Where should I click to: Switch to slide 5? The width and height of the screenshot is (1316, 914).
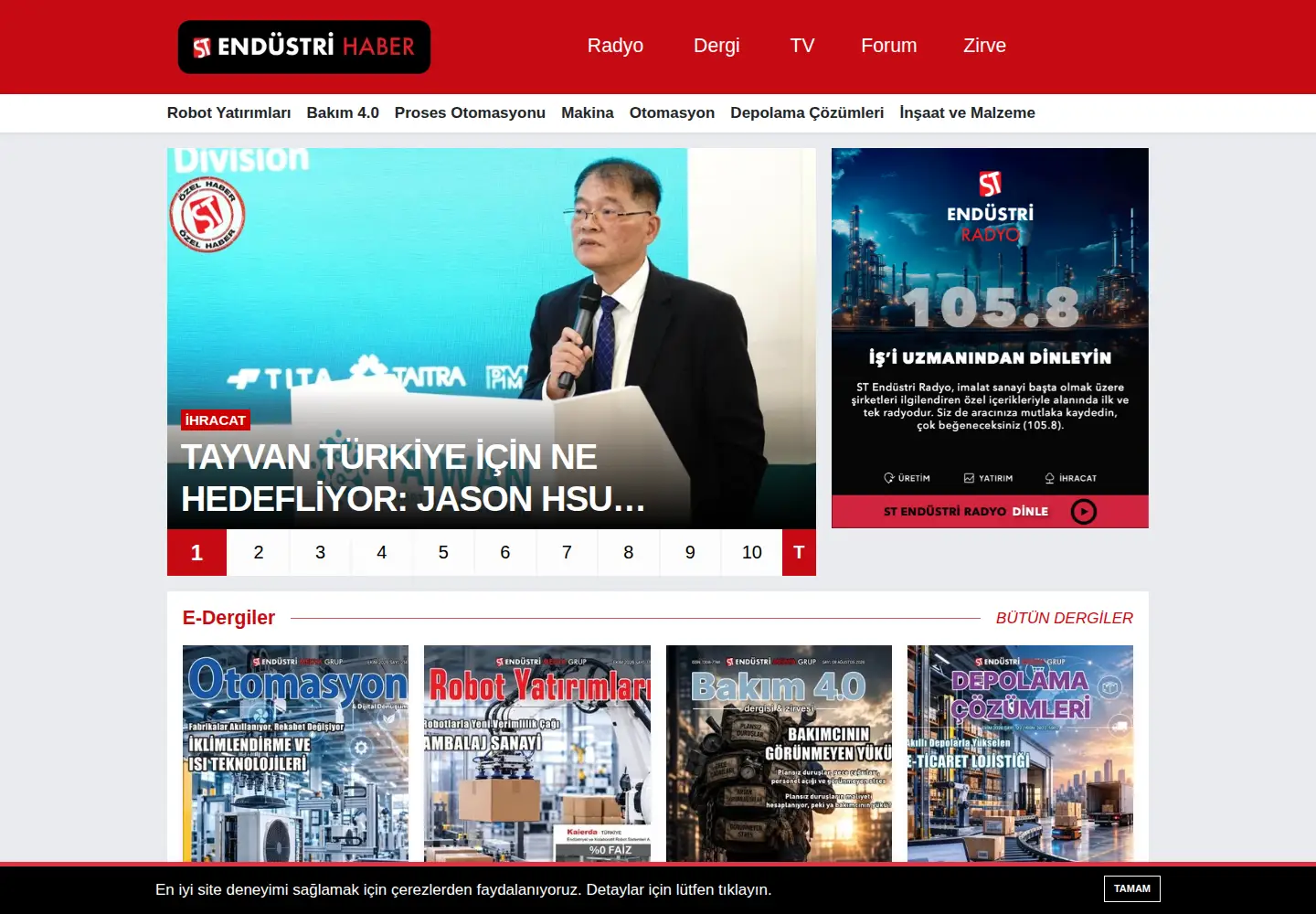click(x=443, y=552)
